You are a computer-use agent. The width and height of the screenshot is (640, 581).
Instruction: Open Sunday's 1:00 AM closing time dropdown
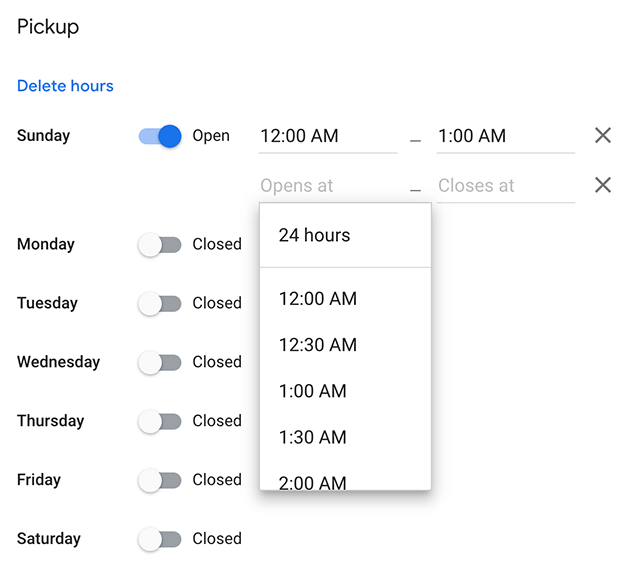[x=505, y=136]
